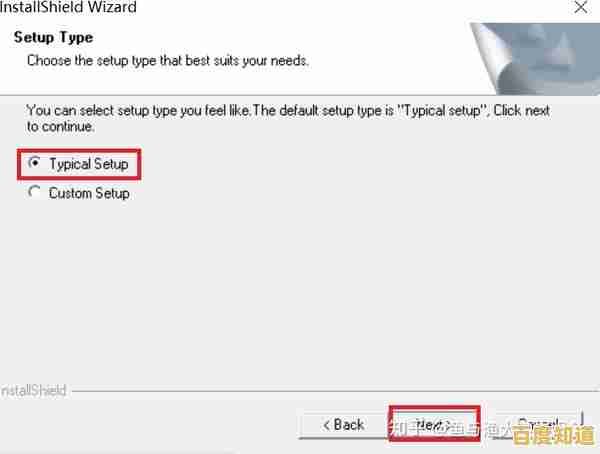Click the Custom Setup text label
600x454 pixels.
point(89,193)
